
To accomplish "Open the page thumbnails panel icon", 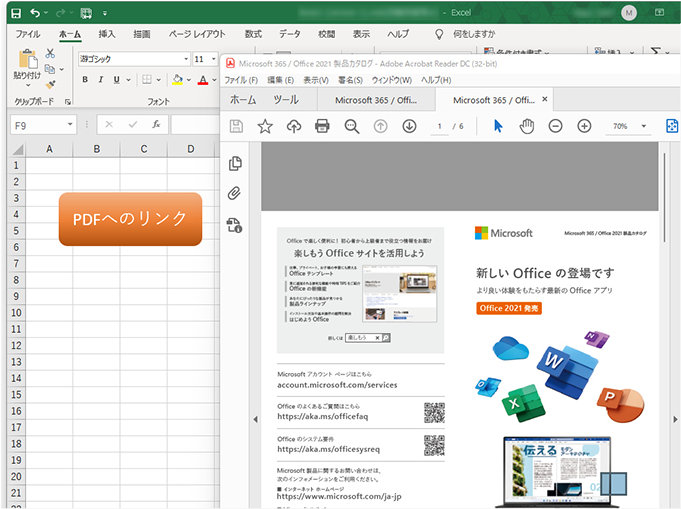I will [x=235, y=163].
